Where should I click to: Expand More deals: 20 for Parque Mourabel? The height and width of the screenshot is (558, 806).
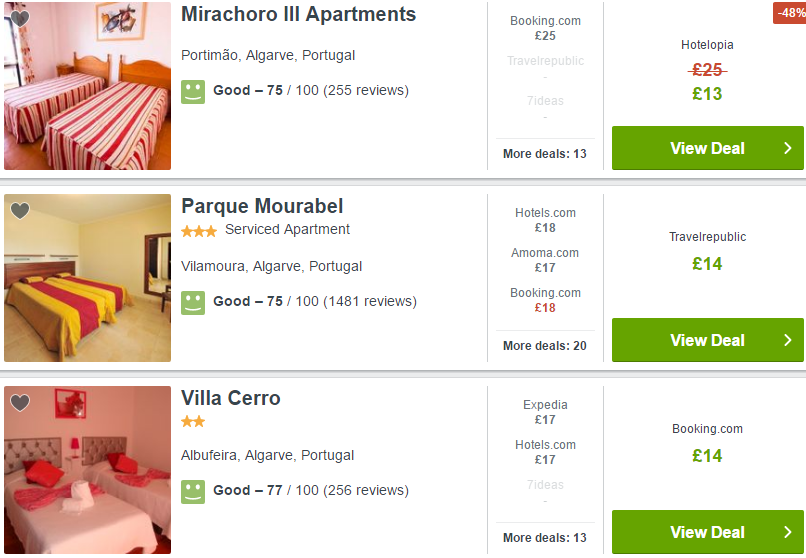[544, 346]
